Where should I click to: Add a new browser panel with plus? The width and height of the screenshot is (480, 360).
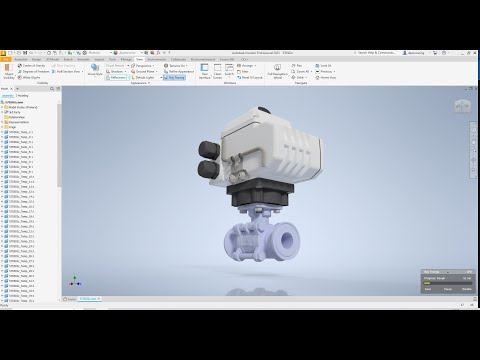(17, 89)
